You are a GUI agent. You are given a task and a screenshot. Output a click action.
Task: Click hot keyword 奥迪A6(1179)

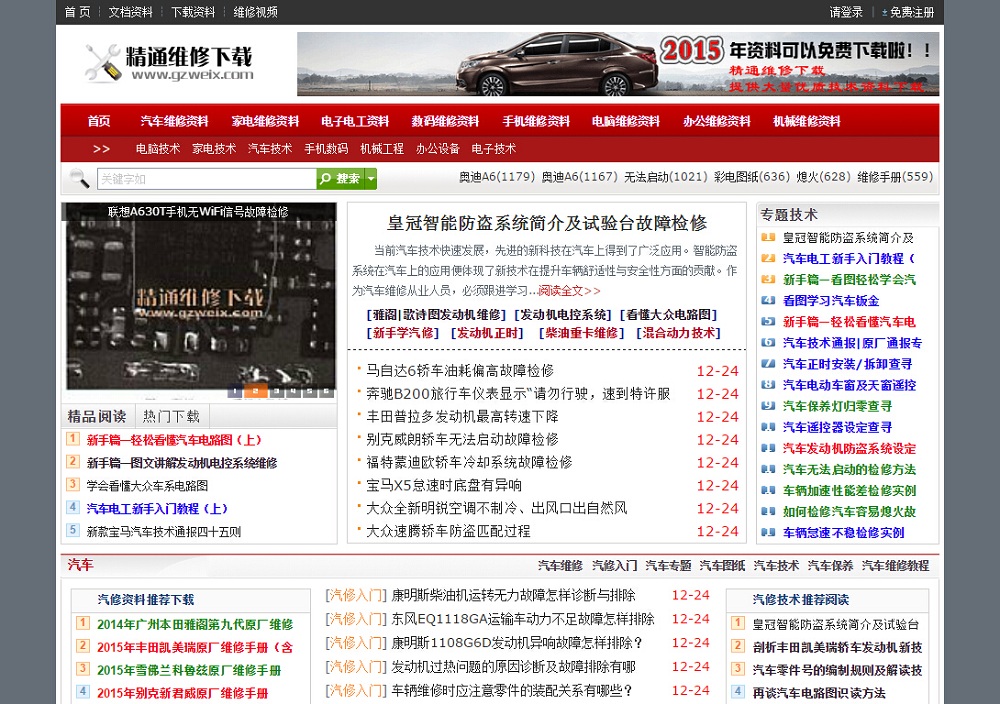coord(497,177)
